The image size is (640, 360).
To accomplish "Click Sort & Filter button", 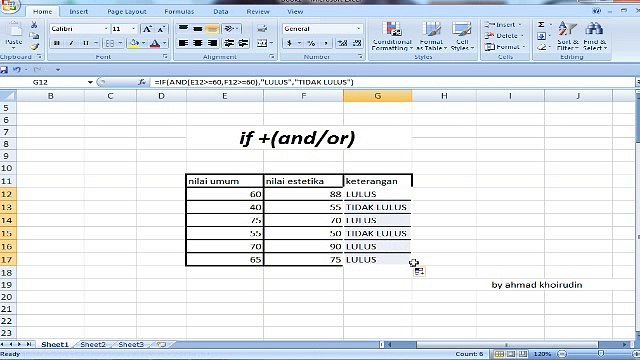I will 567,36.
